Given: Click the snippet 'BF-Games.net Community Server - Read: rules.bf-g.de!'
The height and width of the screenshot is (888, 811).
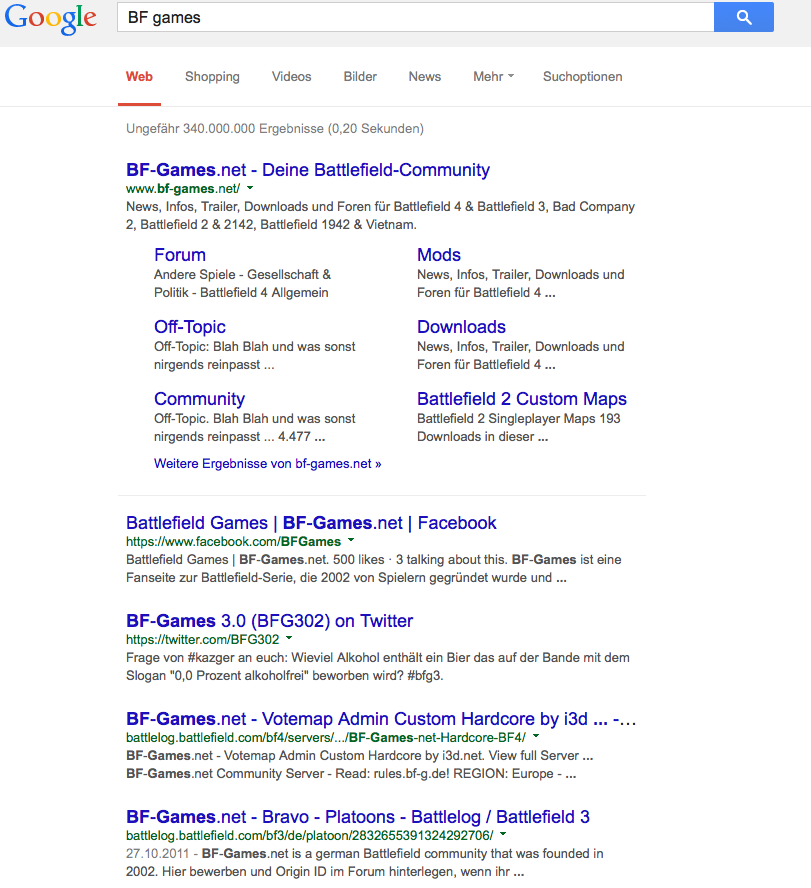Looking at the screenshot, I should click(351, 774).
